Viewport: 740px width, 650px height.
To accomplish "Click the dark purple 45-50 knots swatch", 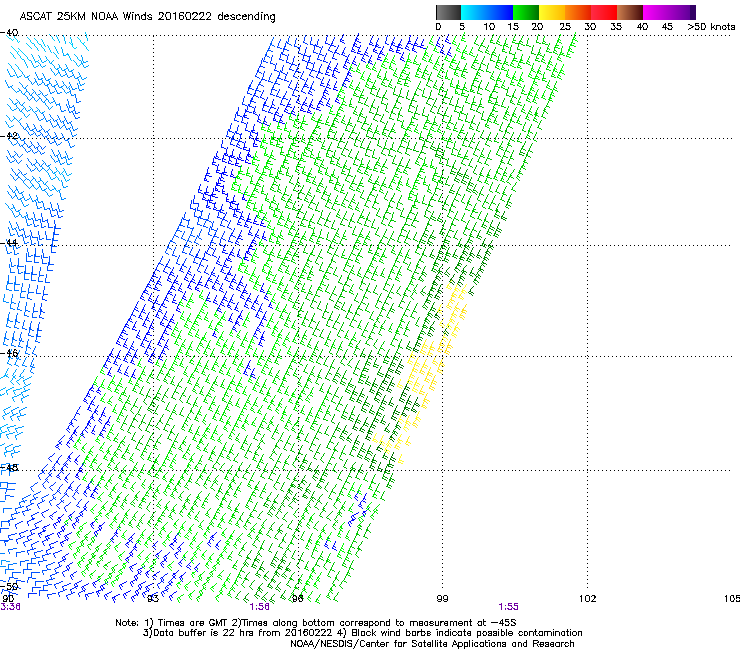I will (x=682, y=12).
